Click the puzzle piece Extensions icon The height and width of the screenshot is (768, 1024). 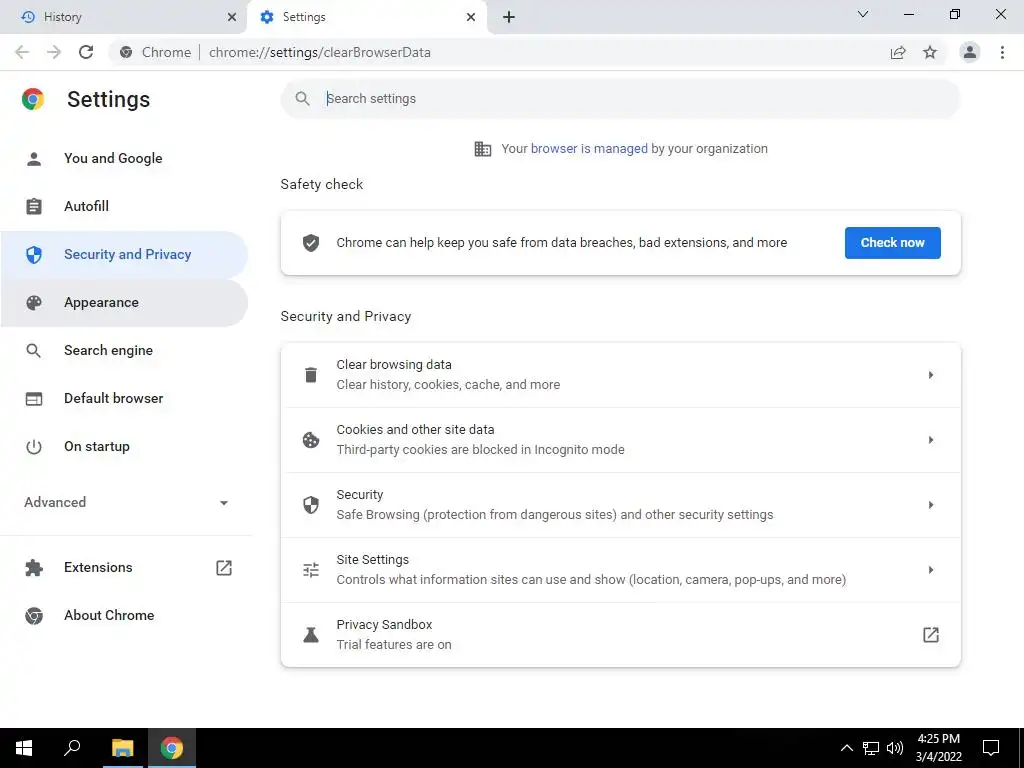(34, 568)
